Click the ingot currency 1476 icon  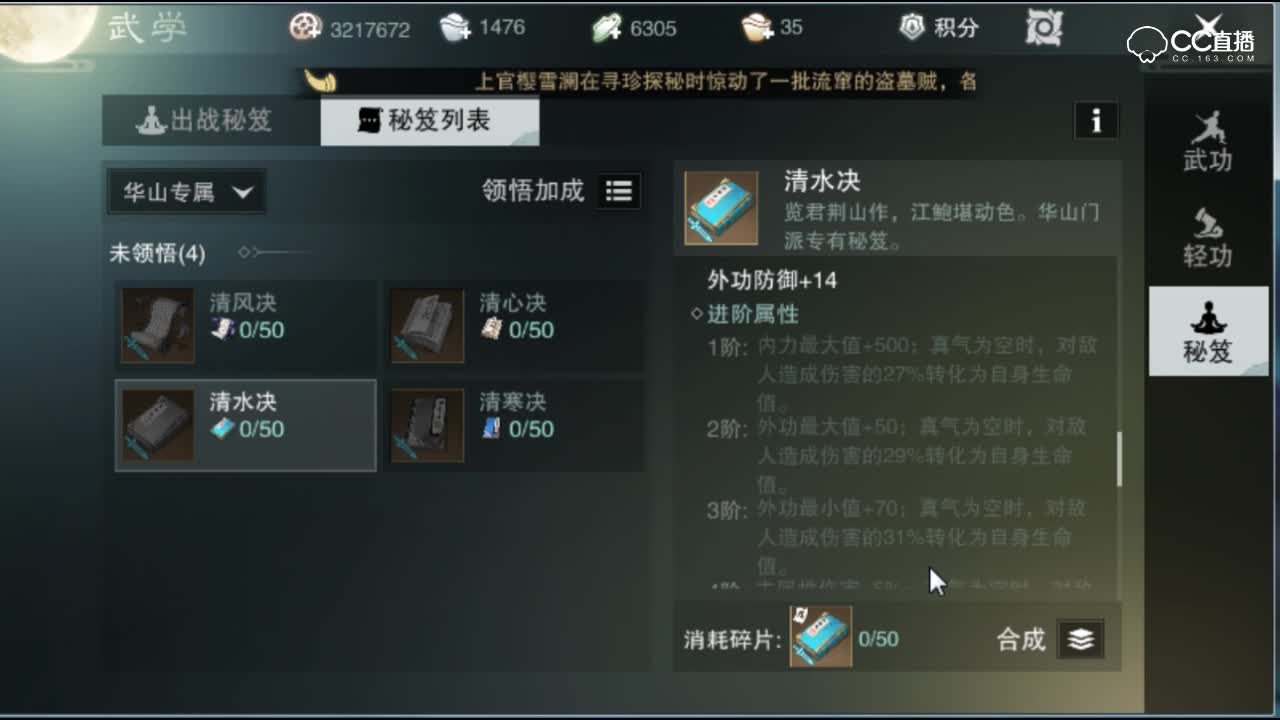tap(455, 28)
